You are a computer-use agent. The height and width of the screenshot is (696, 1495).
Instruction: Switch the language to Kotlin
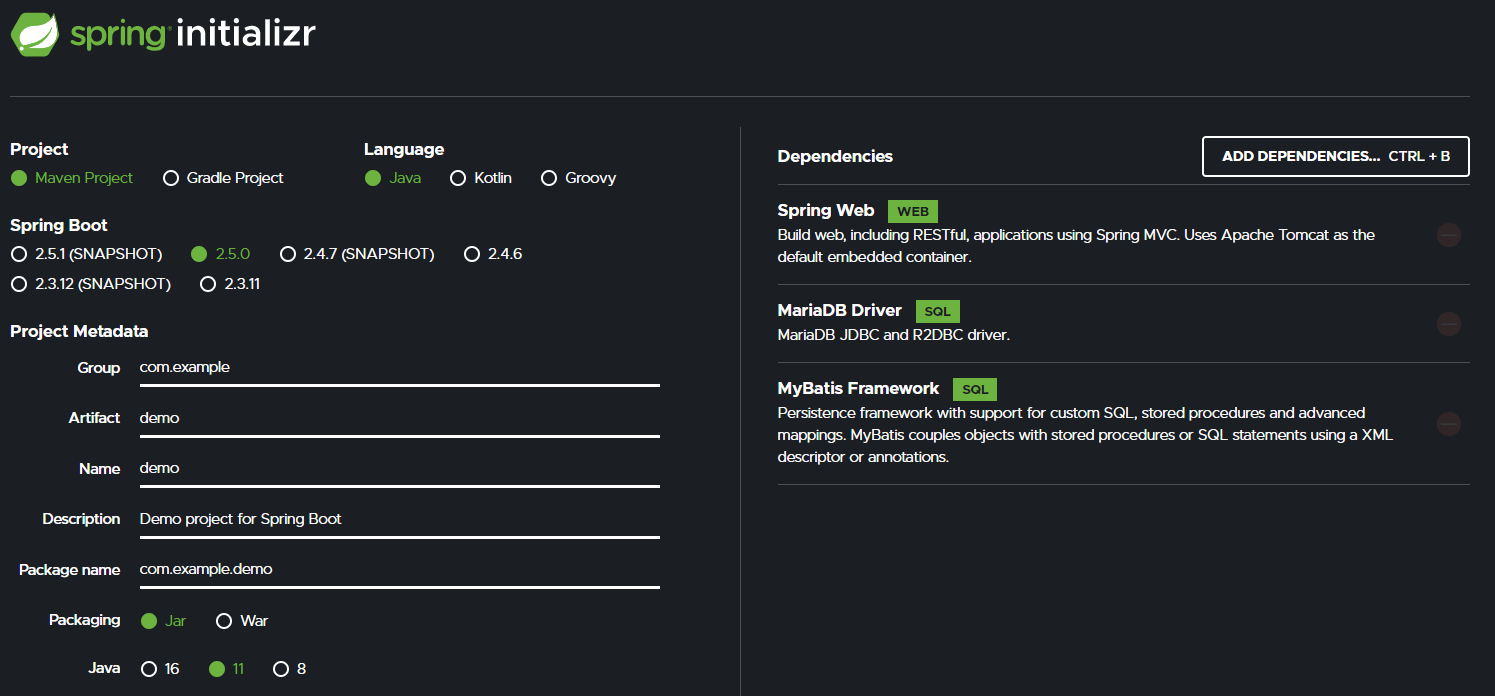[481, 178]
